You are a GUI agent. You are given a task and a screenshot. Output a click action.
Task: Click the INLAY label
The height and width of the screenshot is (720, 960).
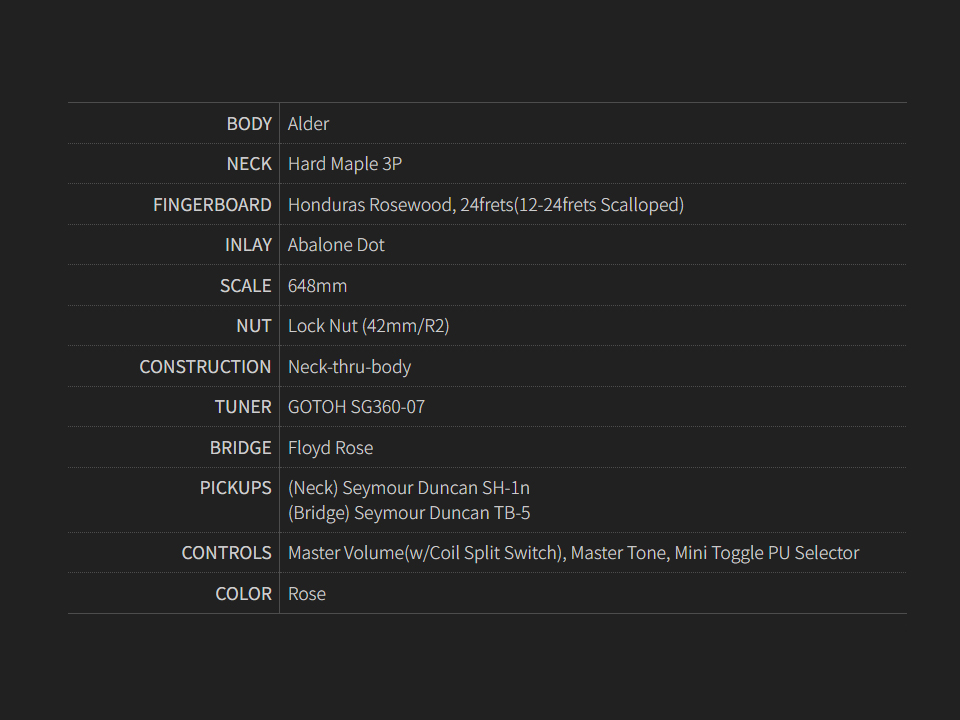point(248,245)
